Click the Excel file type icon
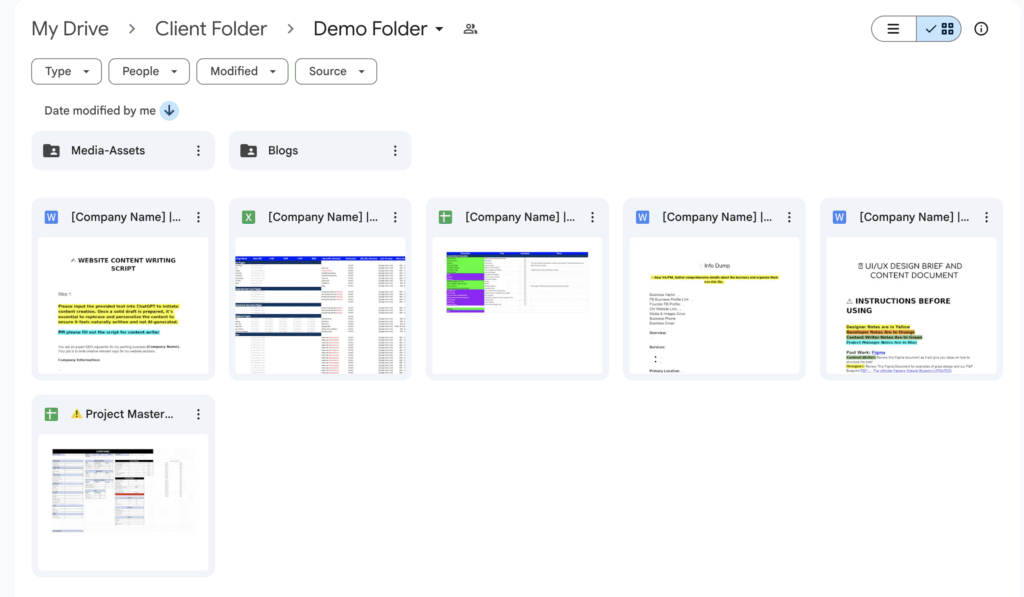This screenshot has height=597, width=1024. [249, 217]
